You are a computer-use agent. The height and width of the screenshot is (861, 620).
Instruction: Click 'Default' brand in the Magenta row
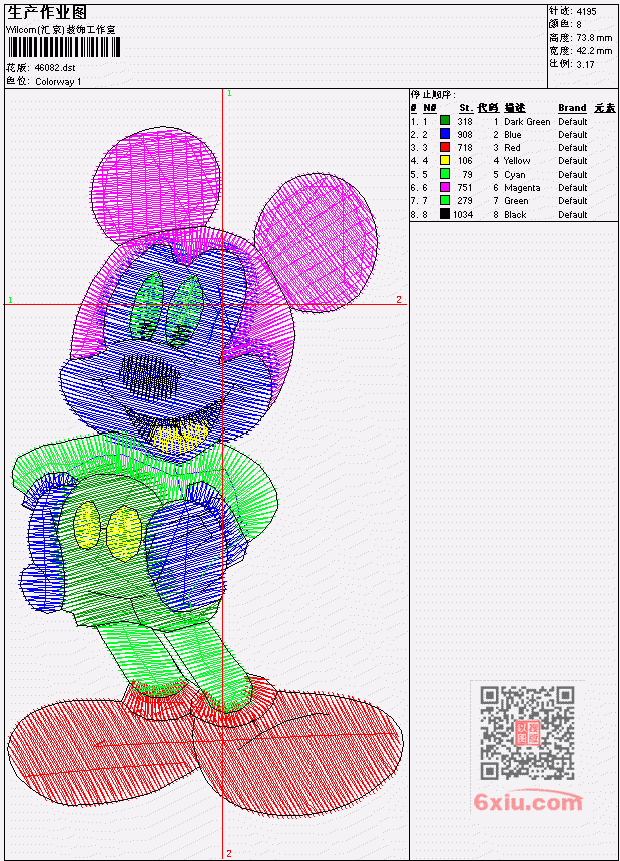573,188
